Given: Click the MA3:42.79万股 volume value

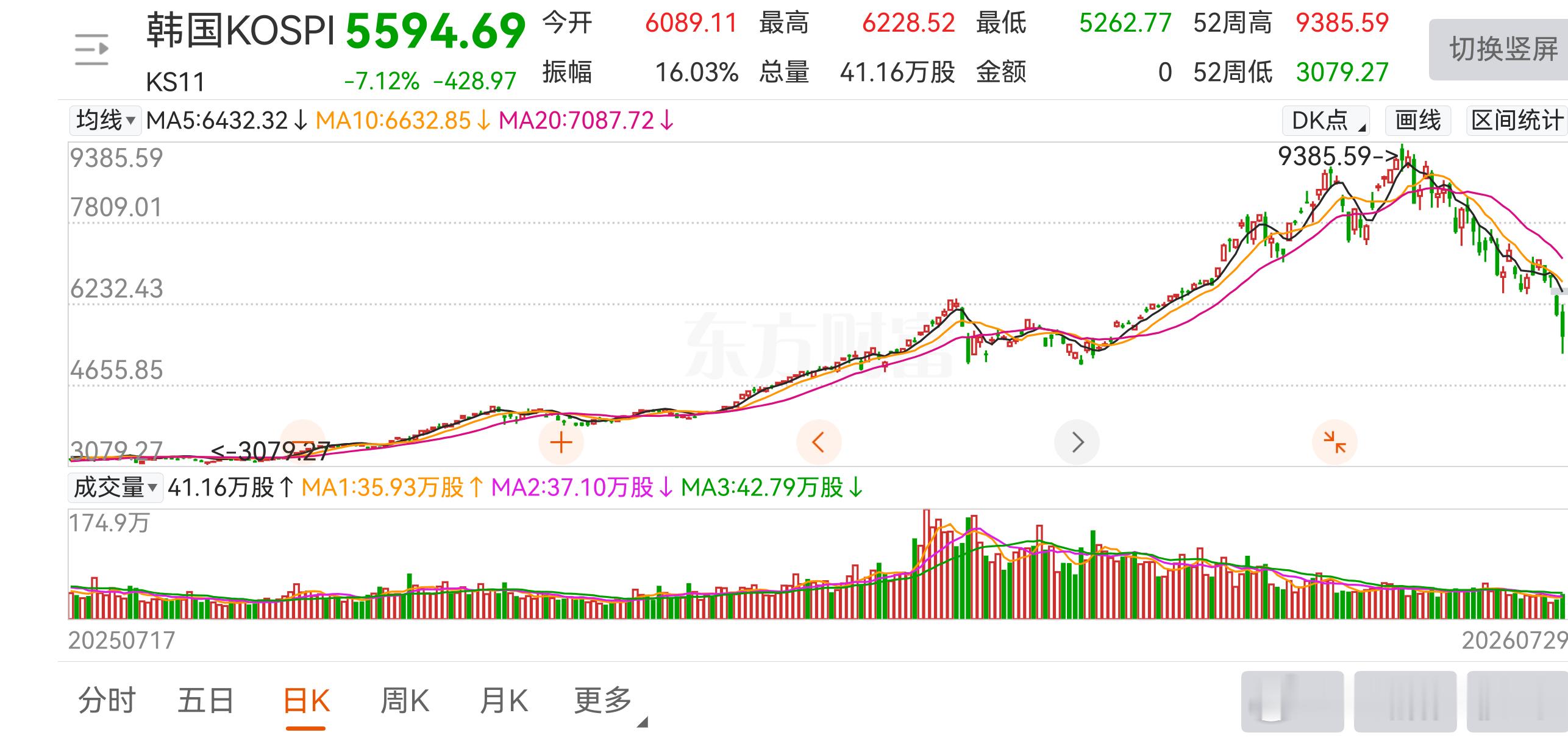Looking at the screenshot, I should (771, 488).
